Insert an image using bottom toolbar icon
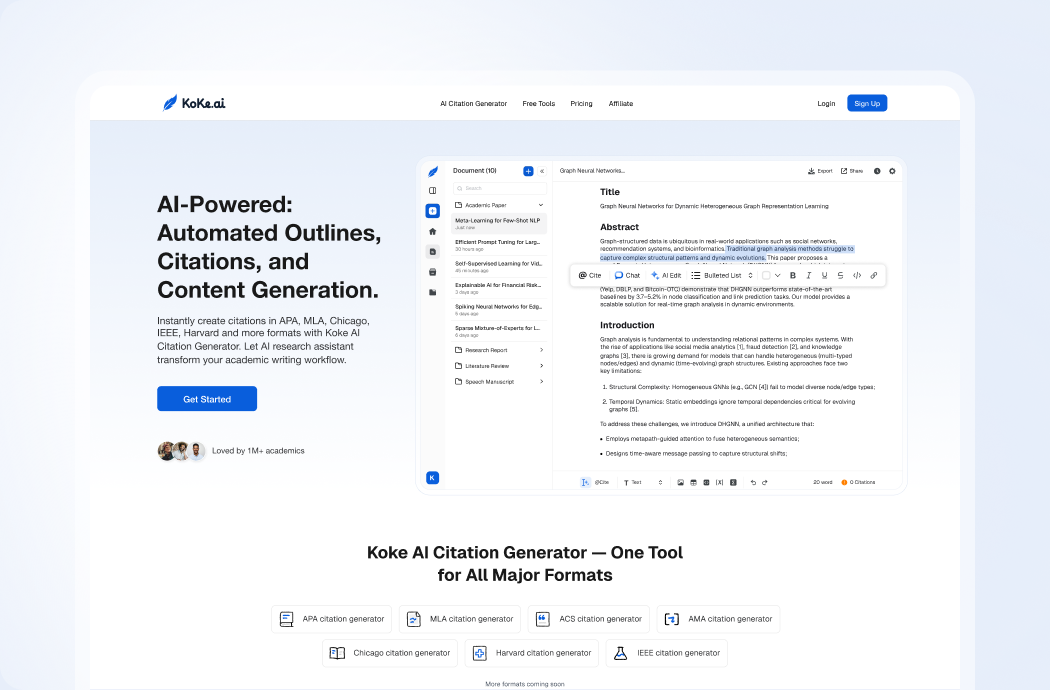This screenshot has width=1050, height=690. pos(680,482)
